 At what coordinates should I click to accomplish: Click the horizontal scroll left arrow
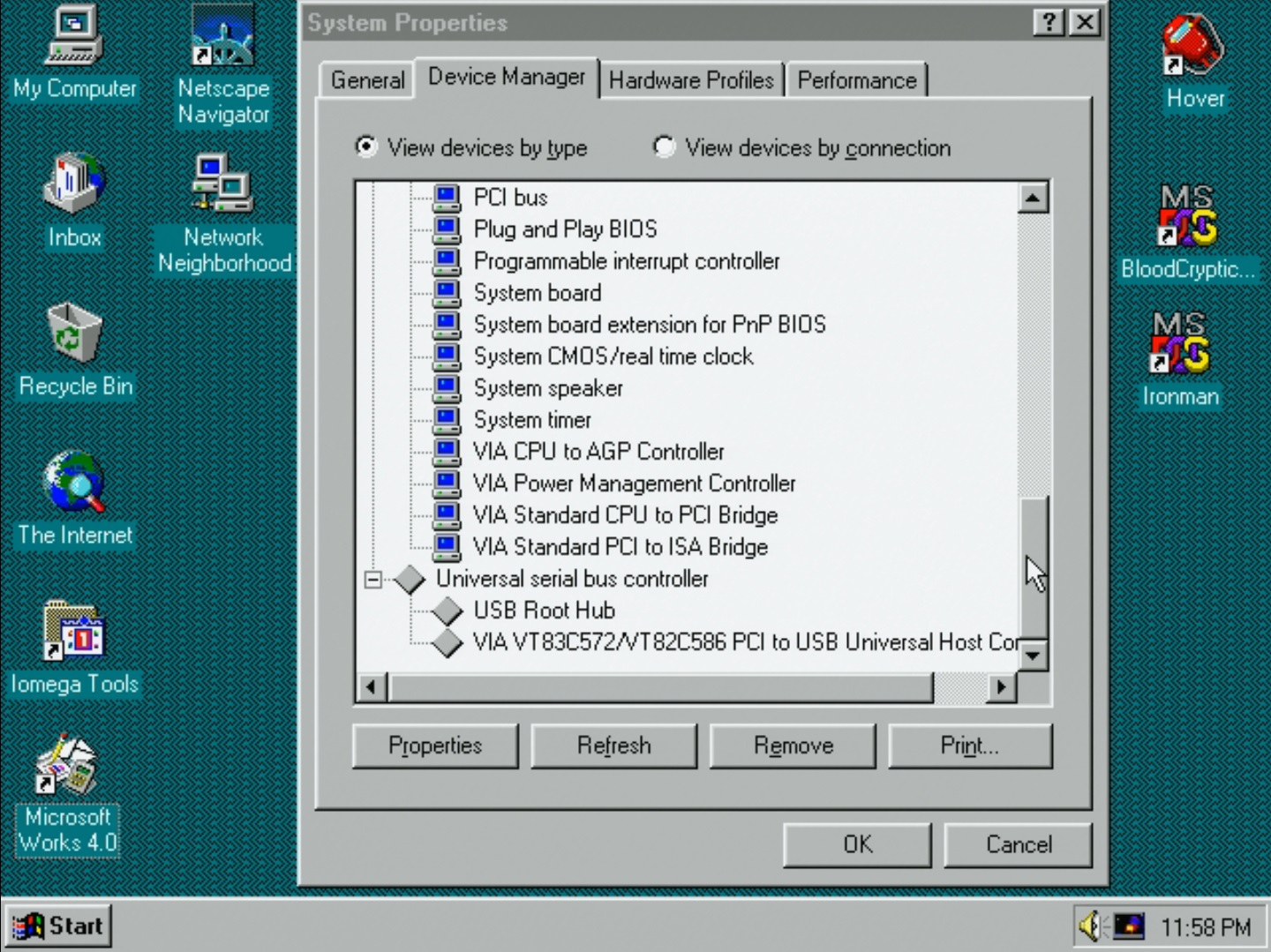372,686
